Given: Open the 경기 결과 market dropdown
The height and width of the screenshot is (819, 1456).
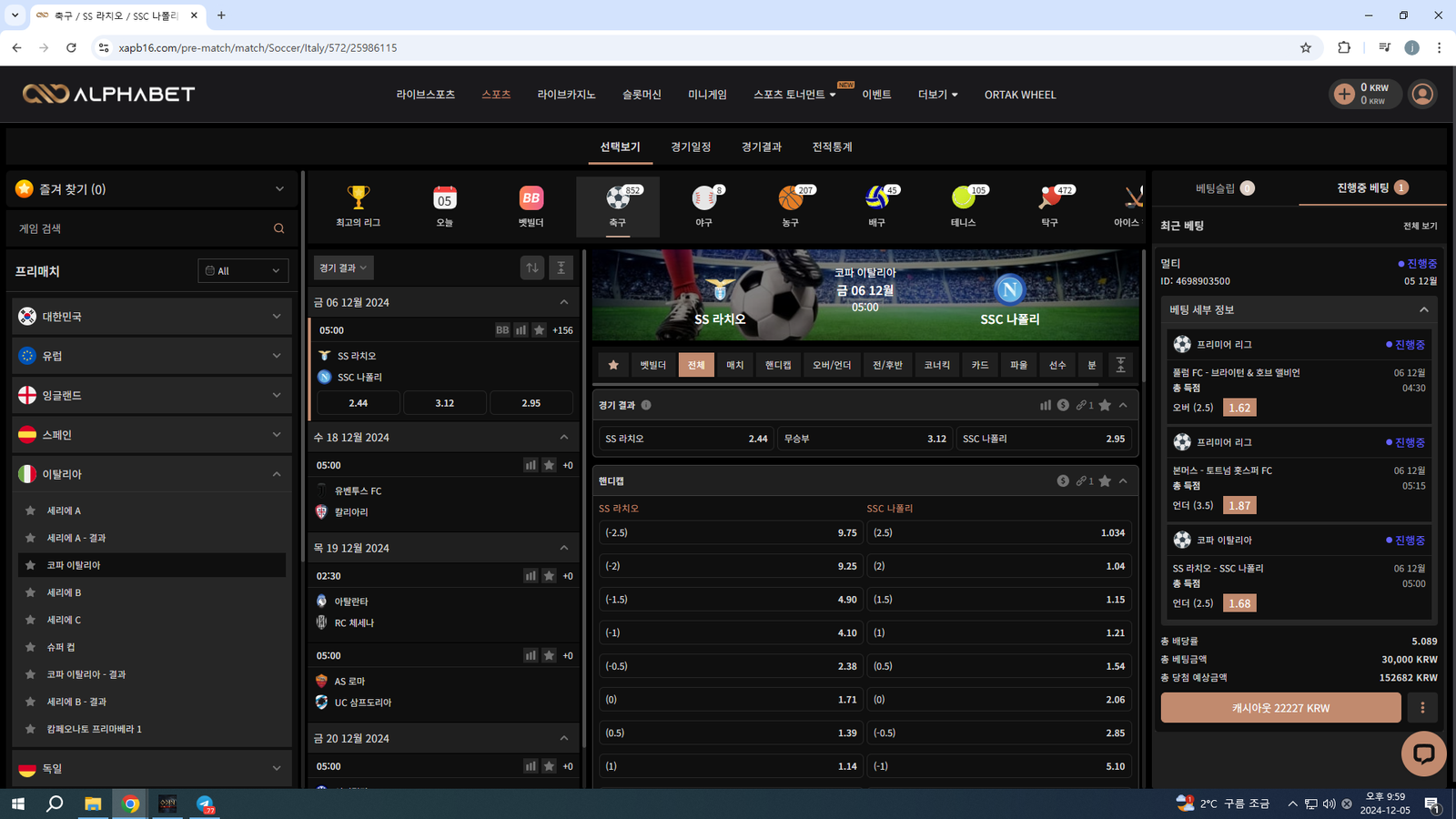Looking at the screenshot, I should (343, 268).
